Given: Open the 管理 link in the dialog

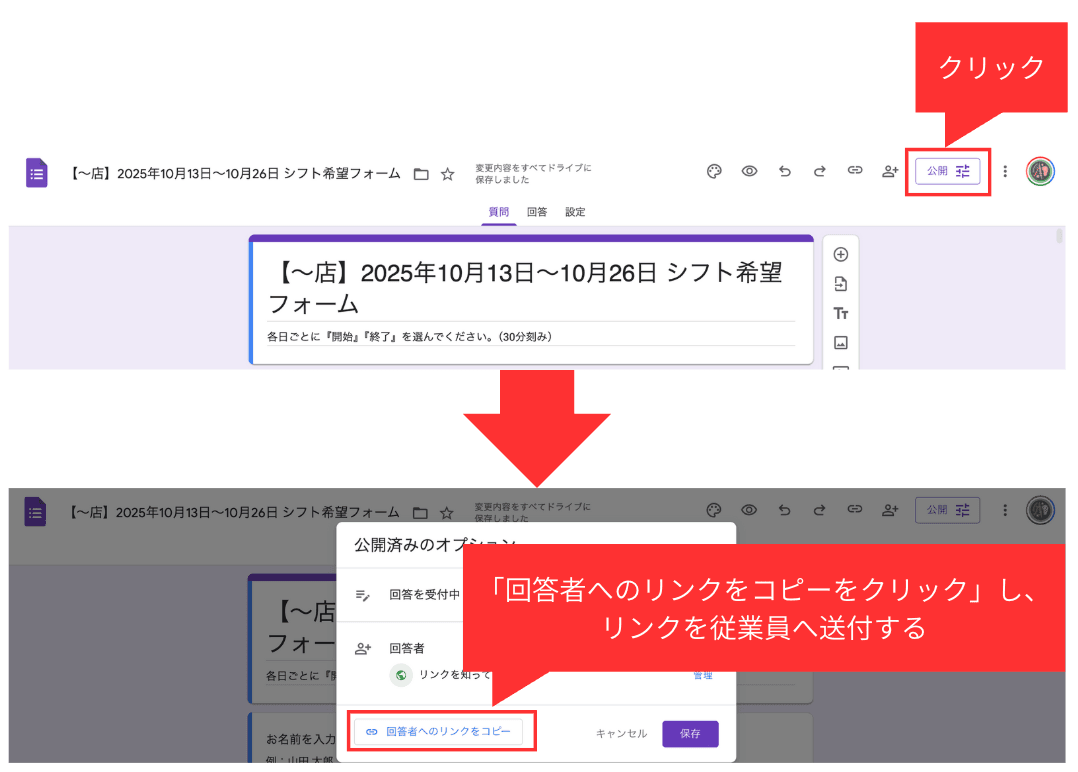Looking at the screenshot, I should point(703,675).
